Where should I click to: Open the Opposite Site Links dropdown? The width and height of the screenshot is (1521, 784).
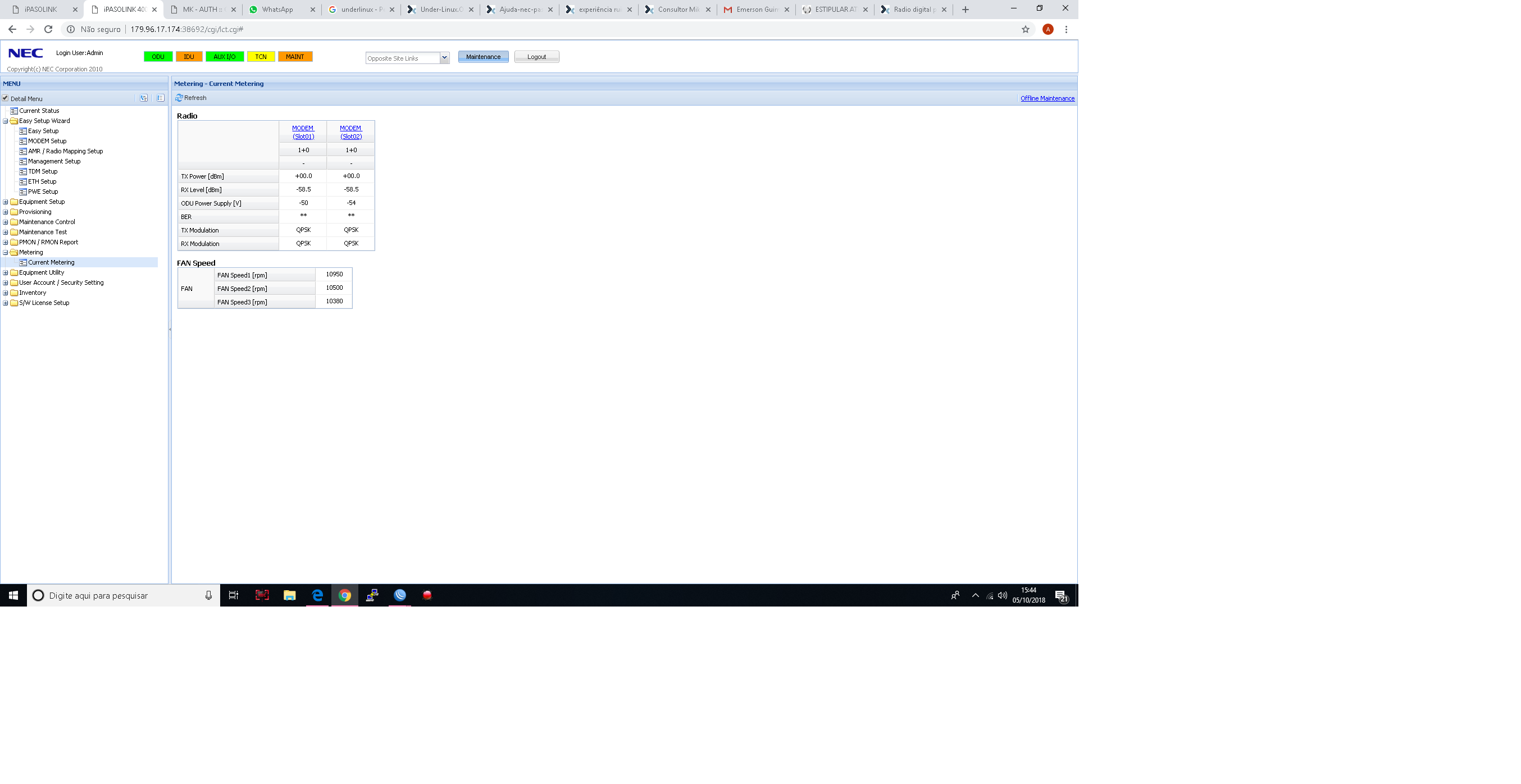444,58
